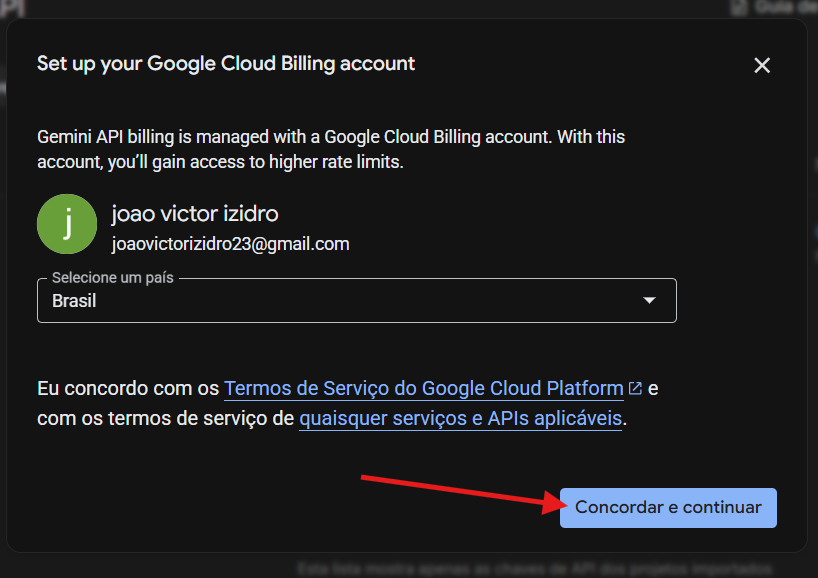This screenshot has height=578, width=818.
Task: Expand the country list using the caret arrow
Action: point(649,300)
